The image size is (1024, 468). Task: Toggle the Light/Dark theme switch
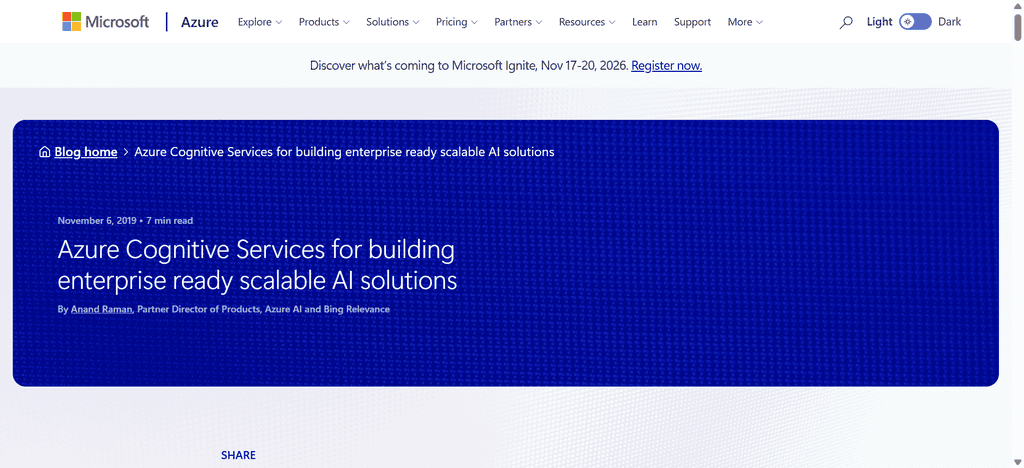(x=915, y=22)
